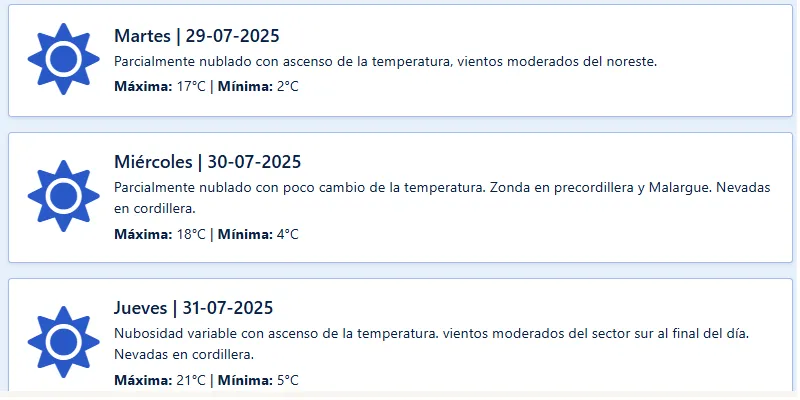Click the sun icon for Martes forecast
The height and width of the screenshot is (400, 800).
coord(63,60)
